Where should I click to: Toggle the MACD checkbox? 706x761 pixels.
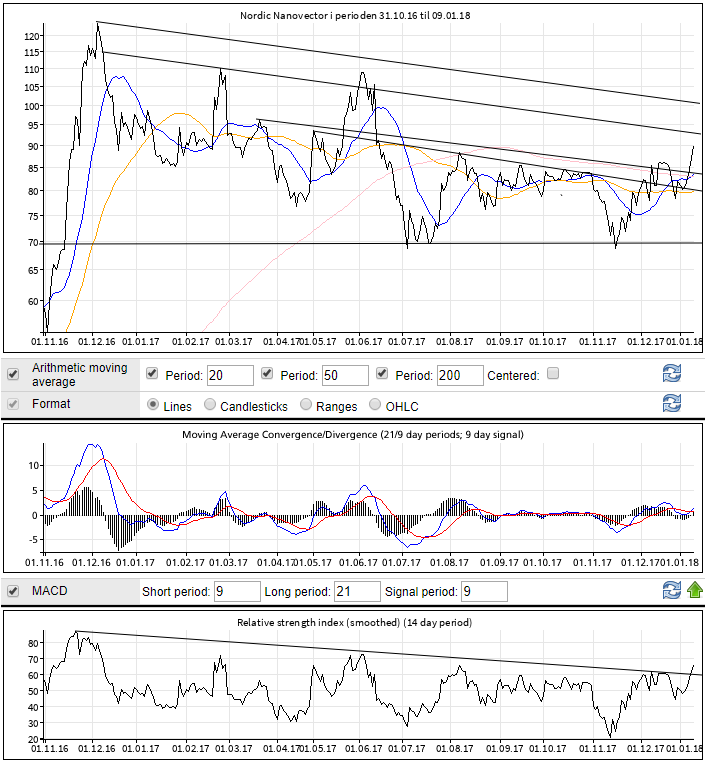13,591
